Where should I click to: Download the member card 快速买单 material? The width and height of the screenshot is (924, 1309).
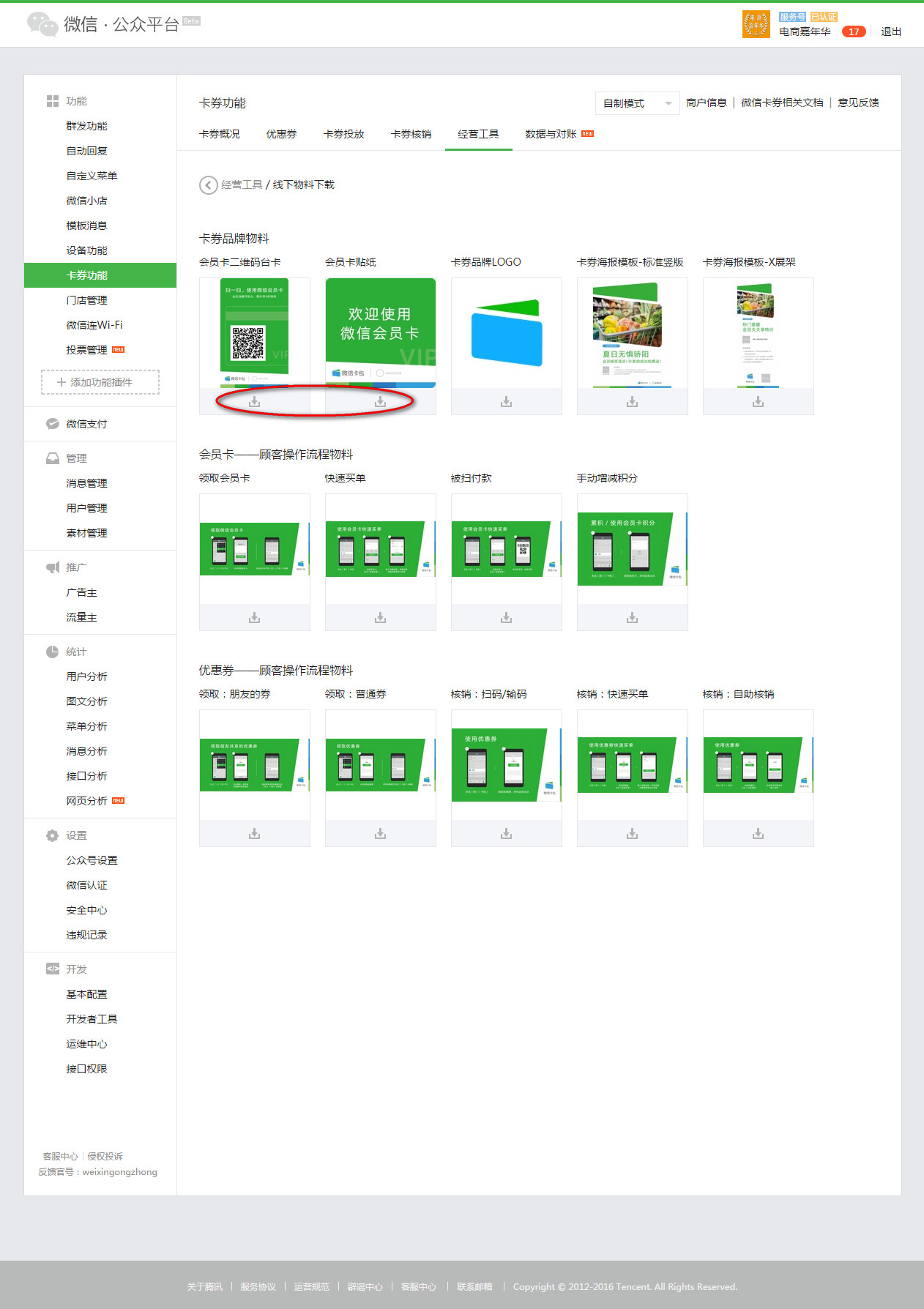point(380,618)
